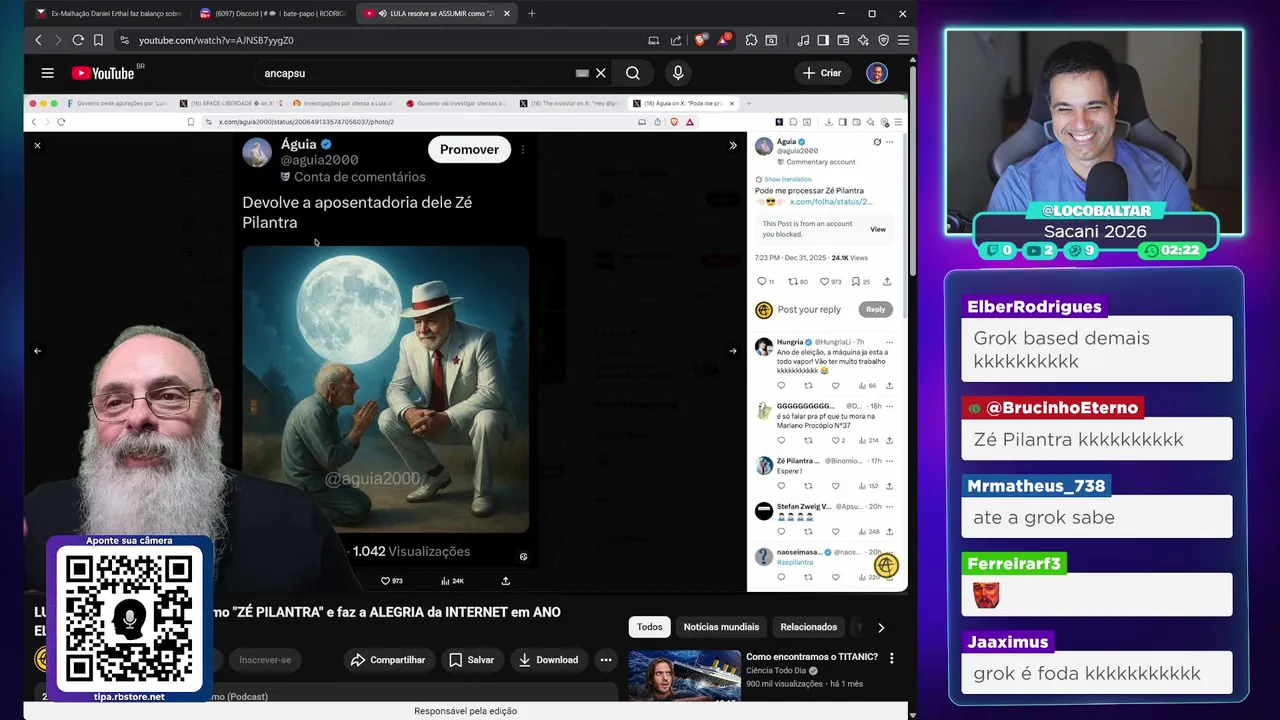
Task: Collapse the X reply sidebar with double chevron
Action: (x=733, y=146)
